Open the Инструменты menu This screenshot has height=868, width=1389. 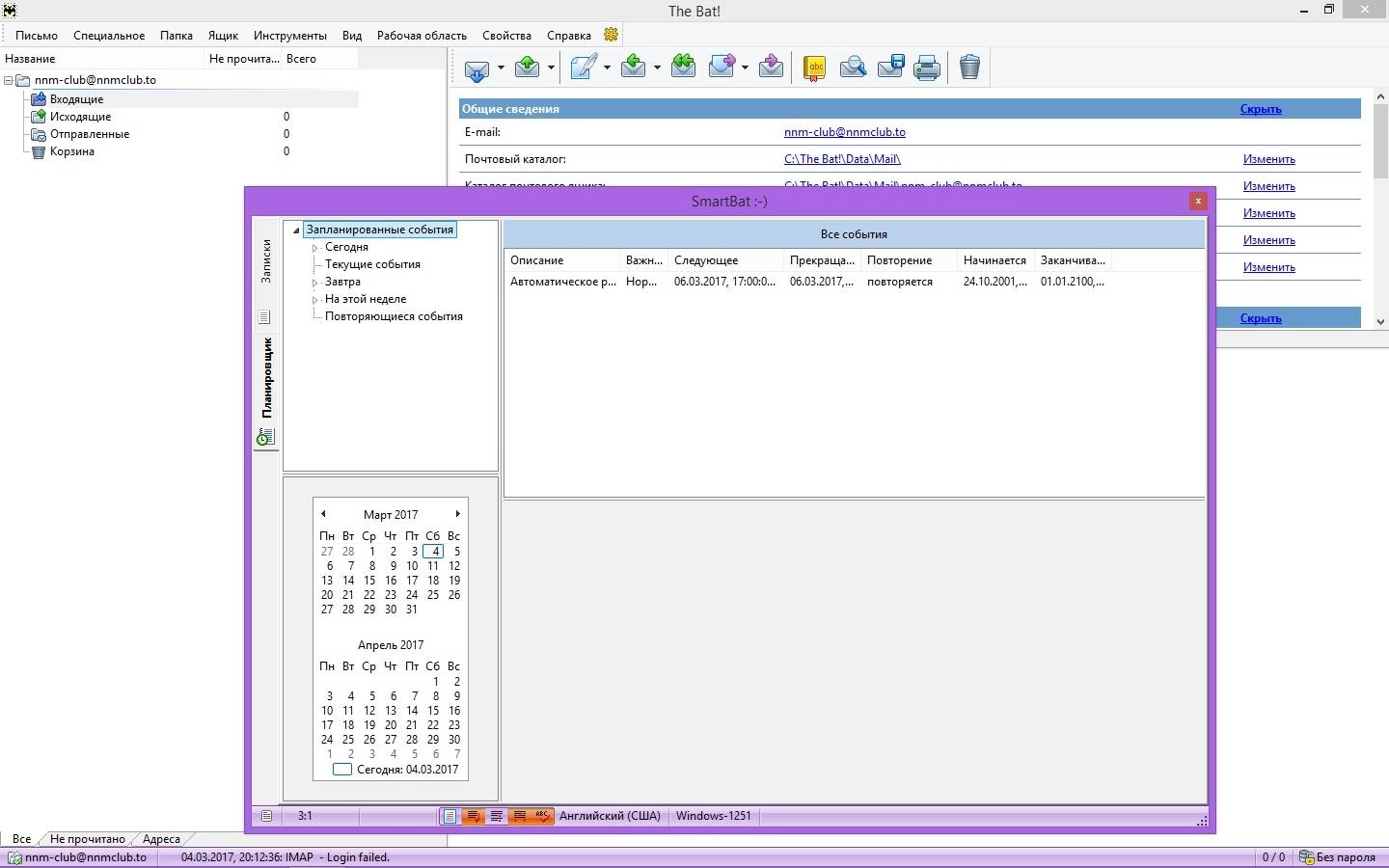pyautogui.click(x=290, y=36)
